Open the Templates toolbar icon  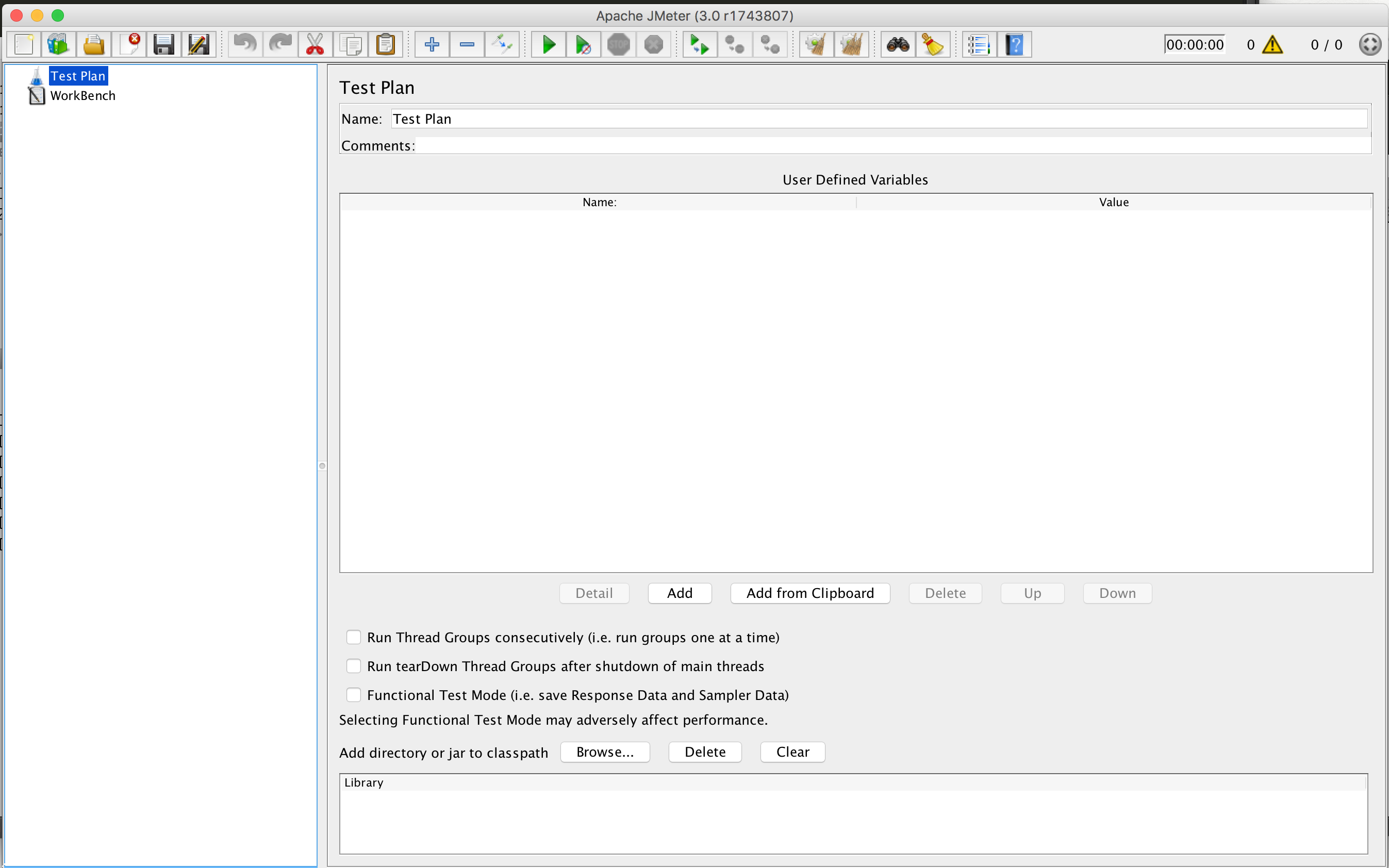tap(59, 44)
